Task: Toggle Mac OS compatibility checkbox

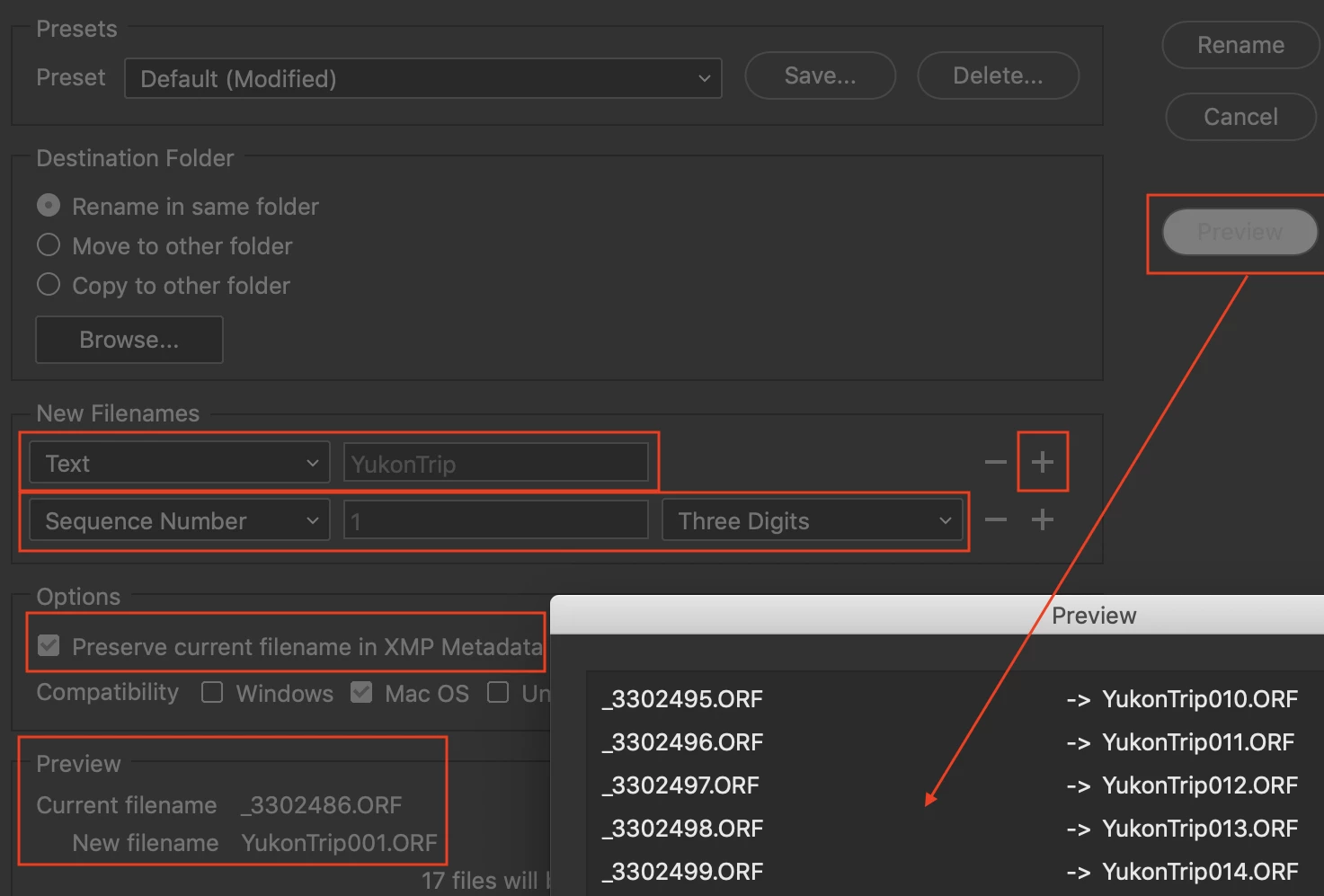Action: pos(361,692)
